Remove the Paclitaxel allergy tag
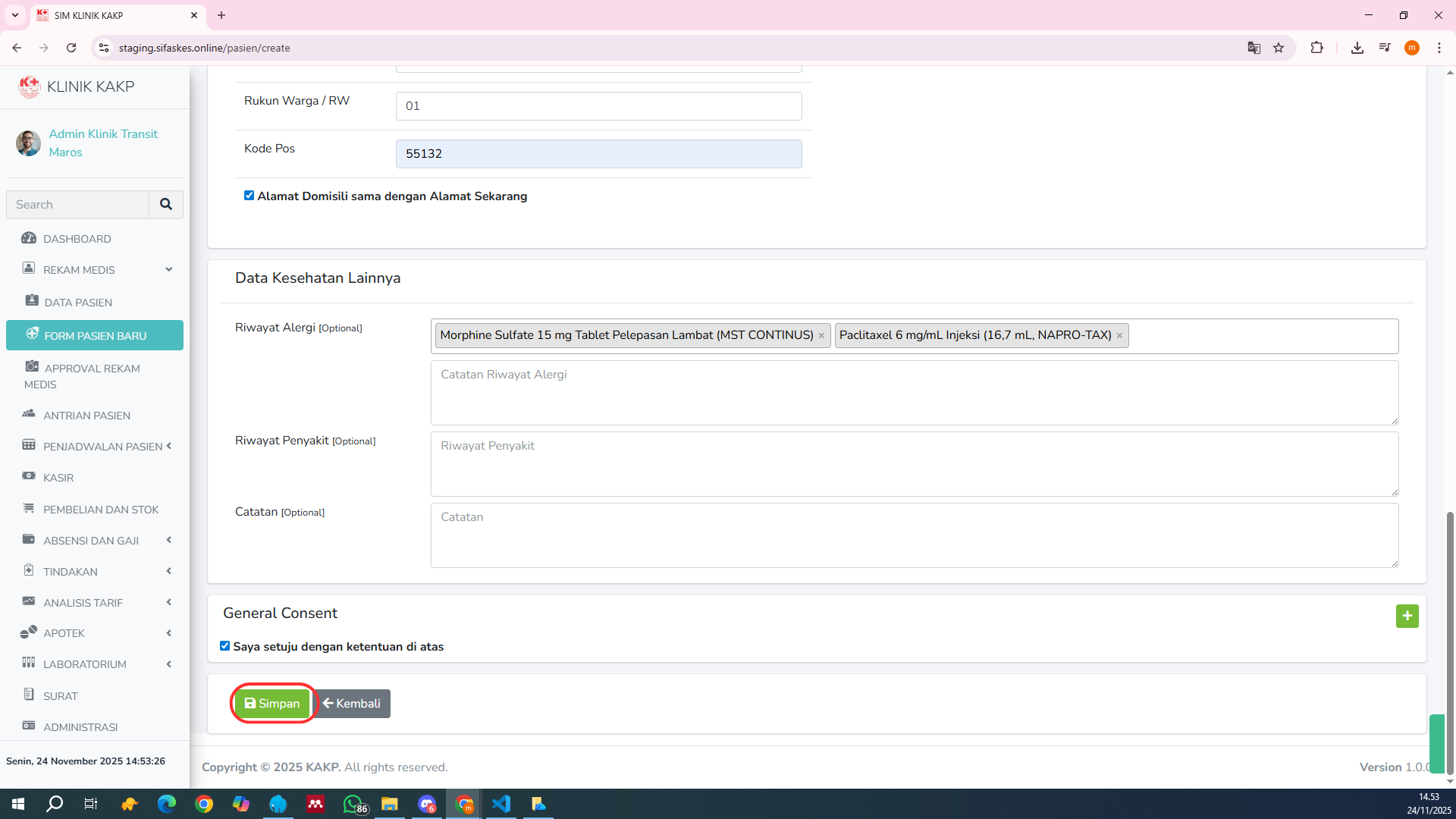The image size is (1456, 819). [x=1119, y=335]
